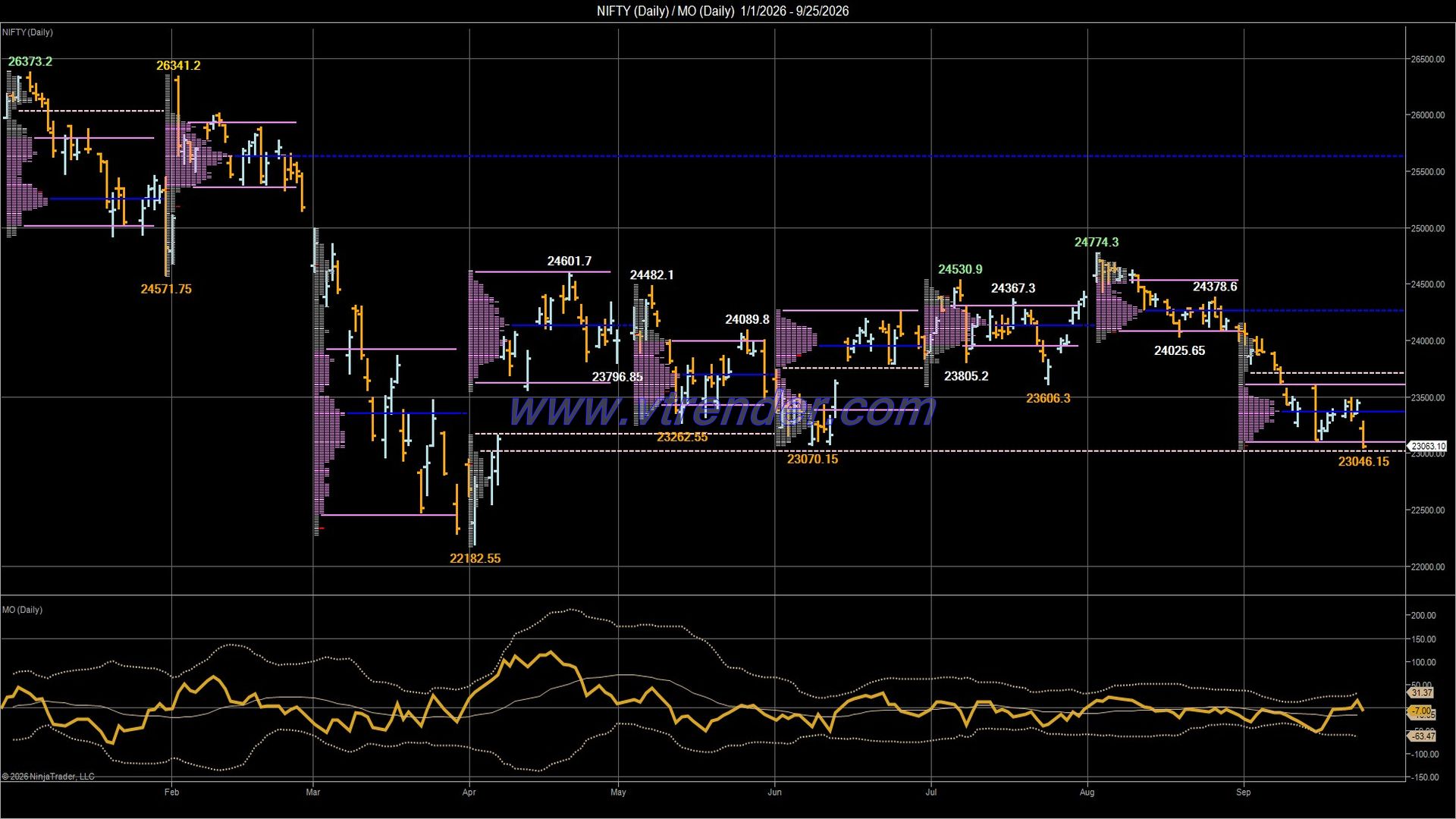1456x819 pixels.
Task: Click the 23262.55 price label
Action: (682, 437)
